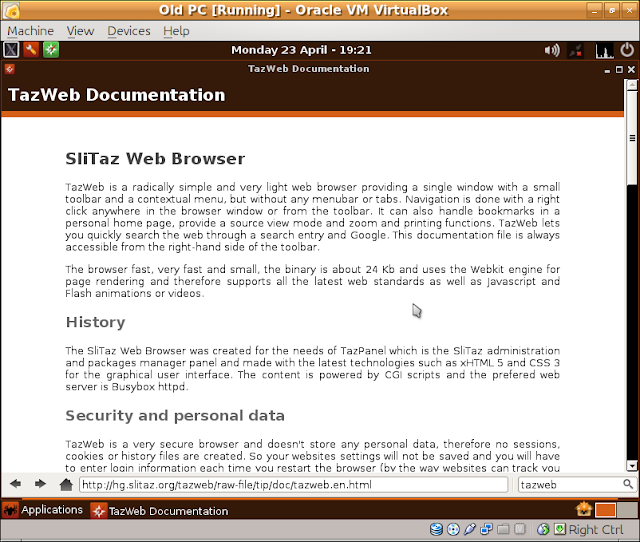The width and height of the screenshot is (640, 542).
Task: Click the virtualization chip indicator in VirtualBox status bar
Action: (520, 529)
